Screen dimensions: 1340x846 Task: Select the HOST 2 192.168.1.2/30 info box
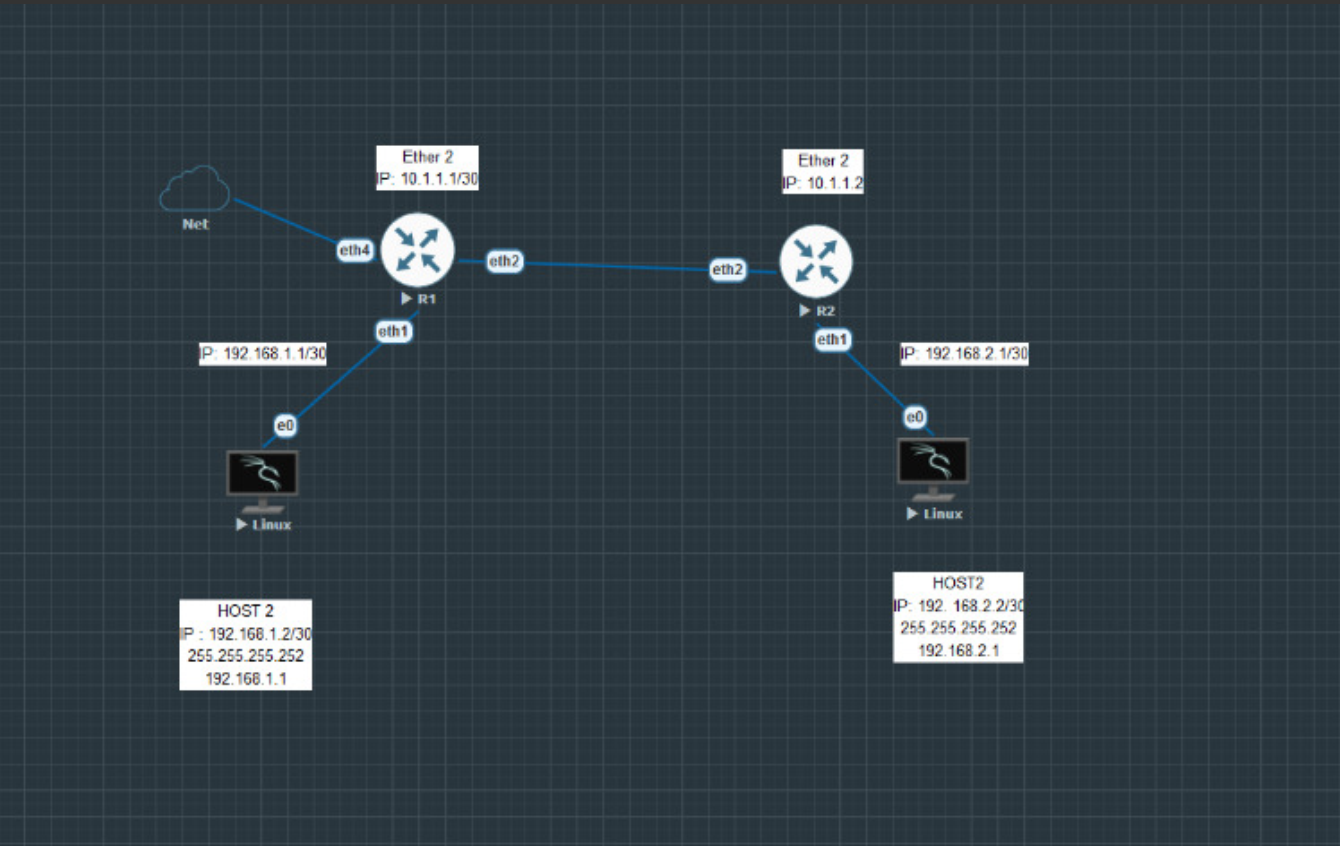pos(245,644)
